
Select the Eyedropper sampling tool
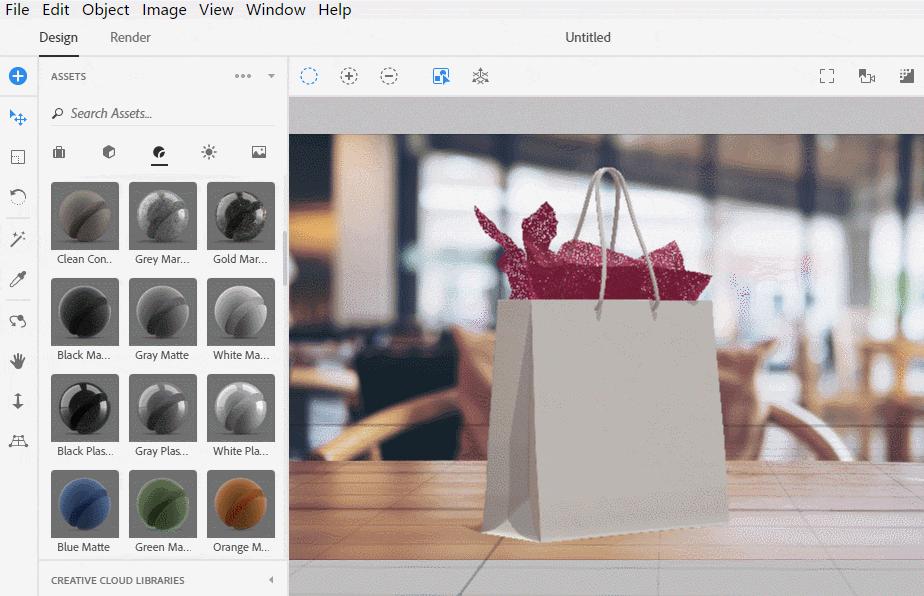tap(18, 279)
